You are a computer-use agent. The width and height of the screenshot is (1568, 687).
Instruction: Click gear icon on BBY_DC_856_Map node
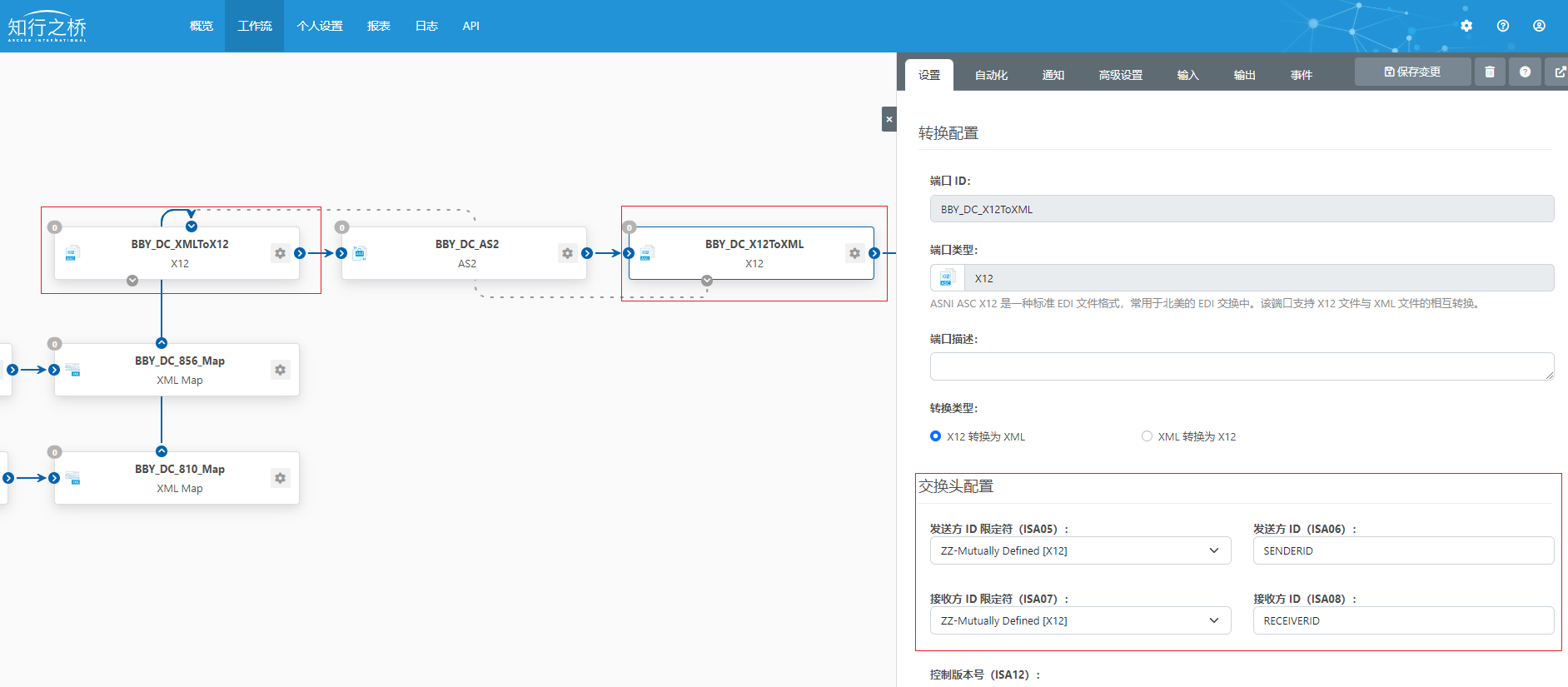(280, 370)
